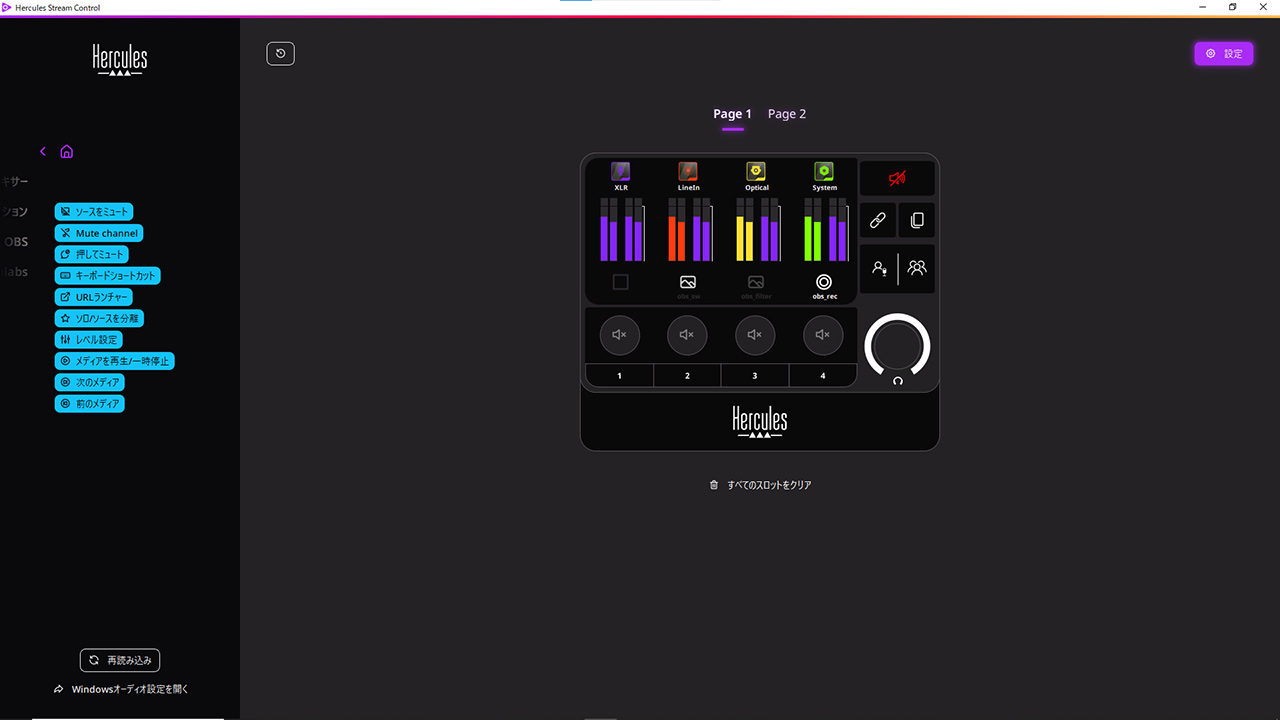Click slot number 1 button
This screenshot has height=720, width=1280.
pyautogui.click(x=620, y=376)
